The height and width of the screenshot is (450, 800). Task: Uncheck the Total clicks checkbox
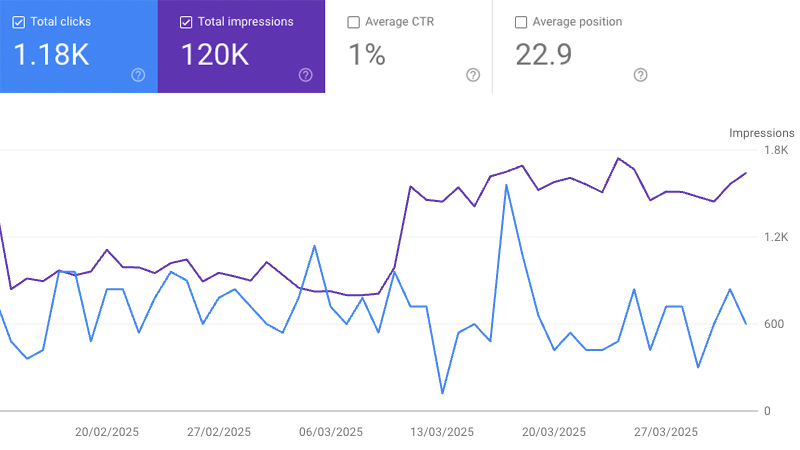pyautogui.click(x=19, y=22)
